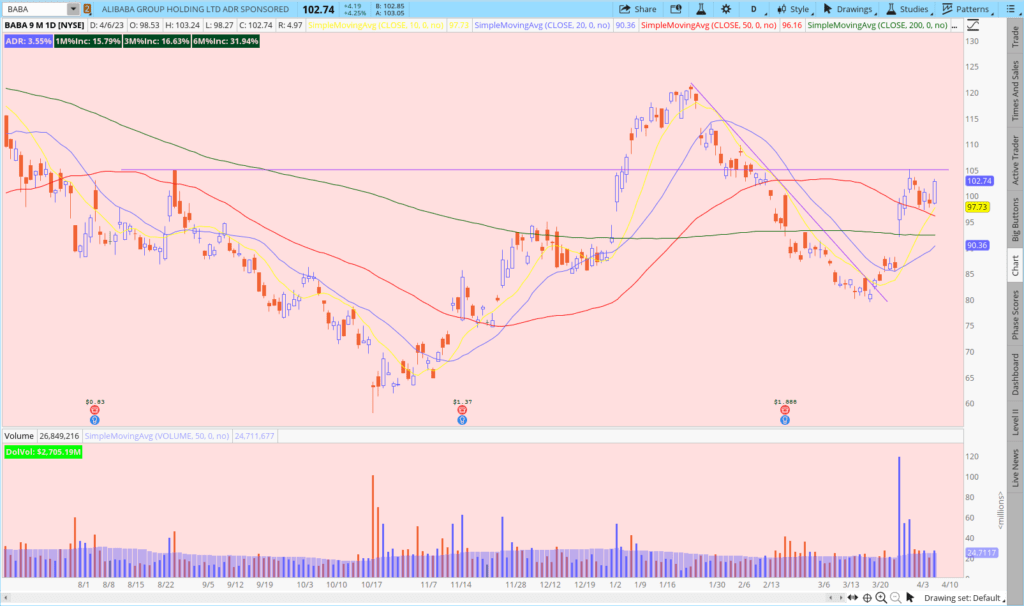The image size is (1024, 606).
Task: Click the Volume study label
Action: (19, 436)
